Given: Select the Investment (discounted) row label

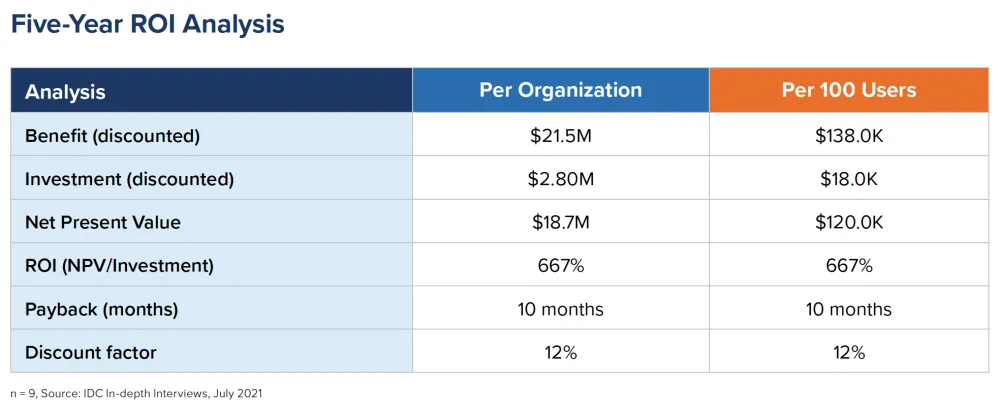Looking at the screenshot, I should coord(129,179).
